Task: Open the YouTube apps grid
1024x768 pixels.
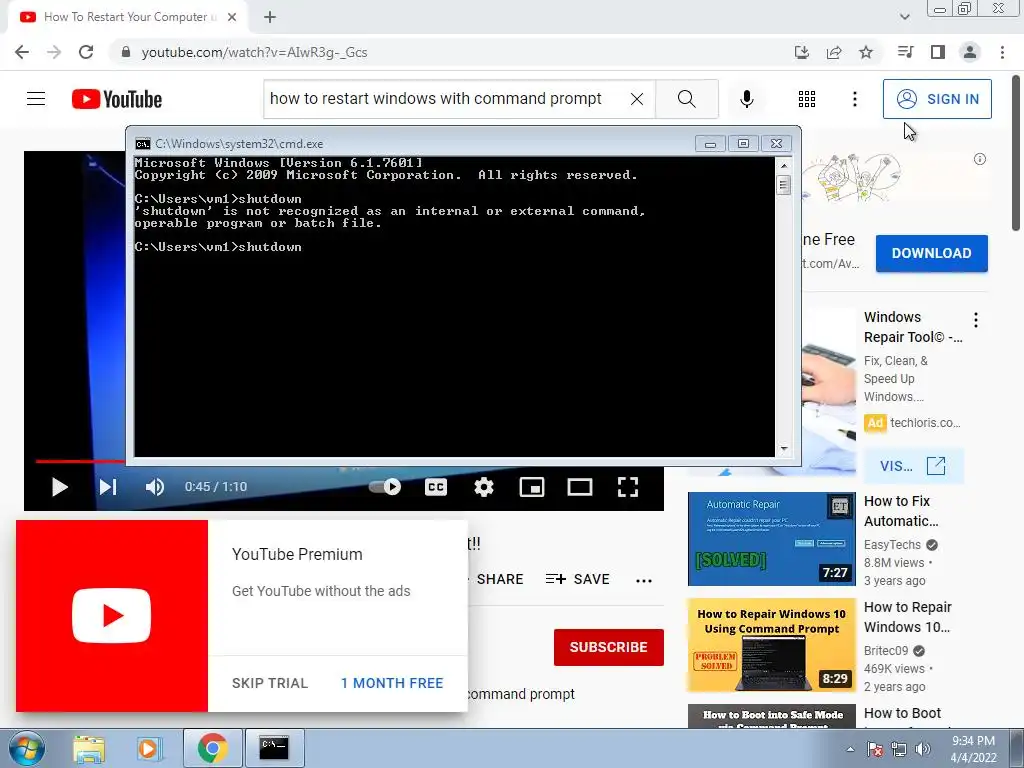Action: pyautogui.click(x=807, y=99)
